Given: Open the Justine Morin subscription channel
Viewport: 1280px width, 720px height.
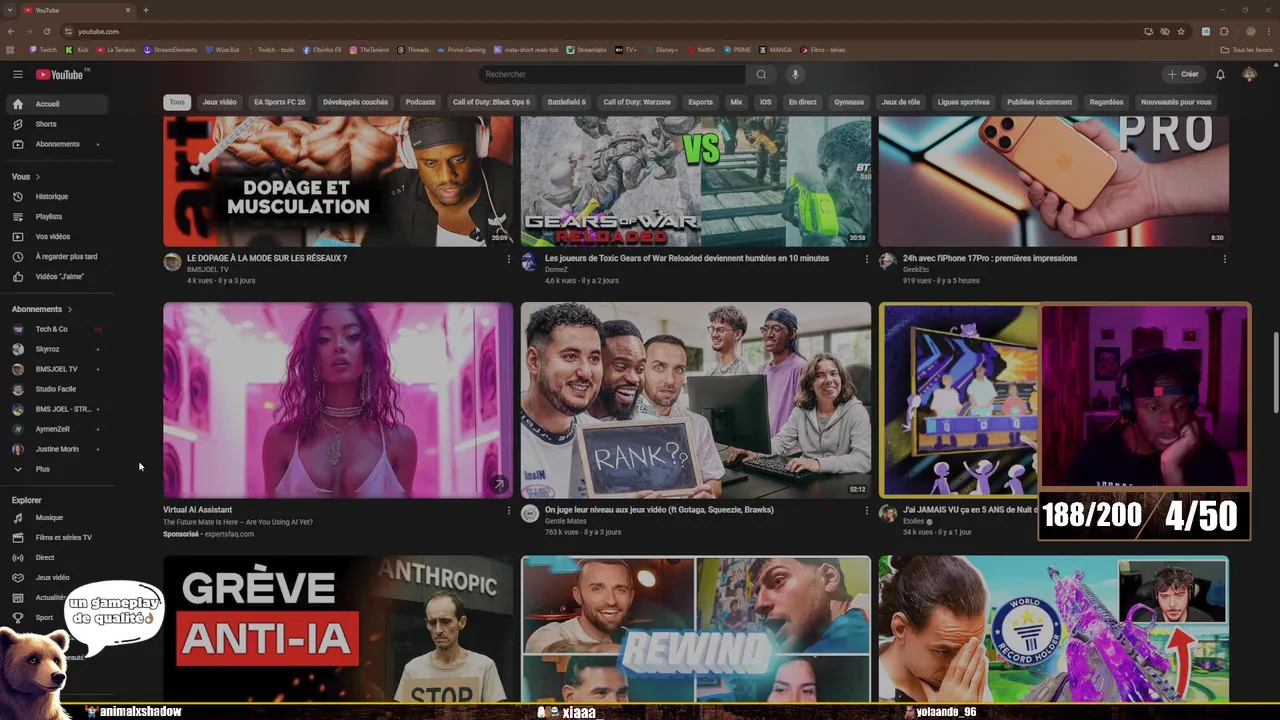Looking at the screenshot, I should tap(56, 449).
